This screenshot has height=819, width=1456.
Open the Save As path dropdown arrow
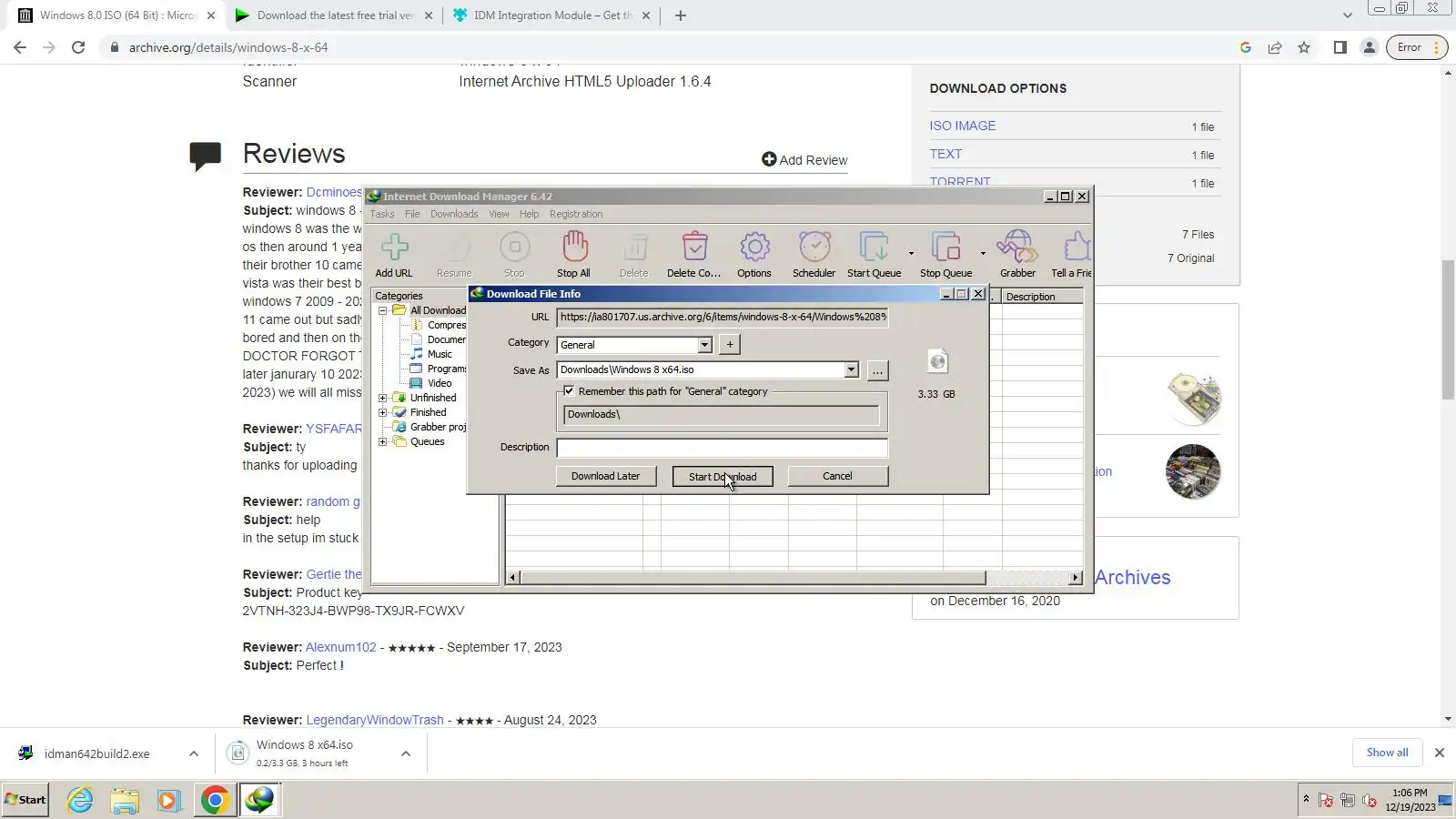click(x=851, y=369)
